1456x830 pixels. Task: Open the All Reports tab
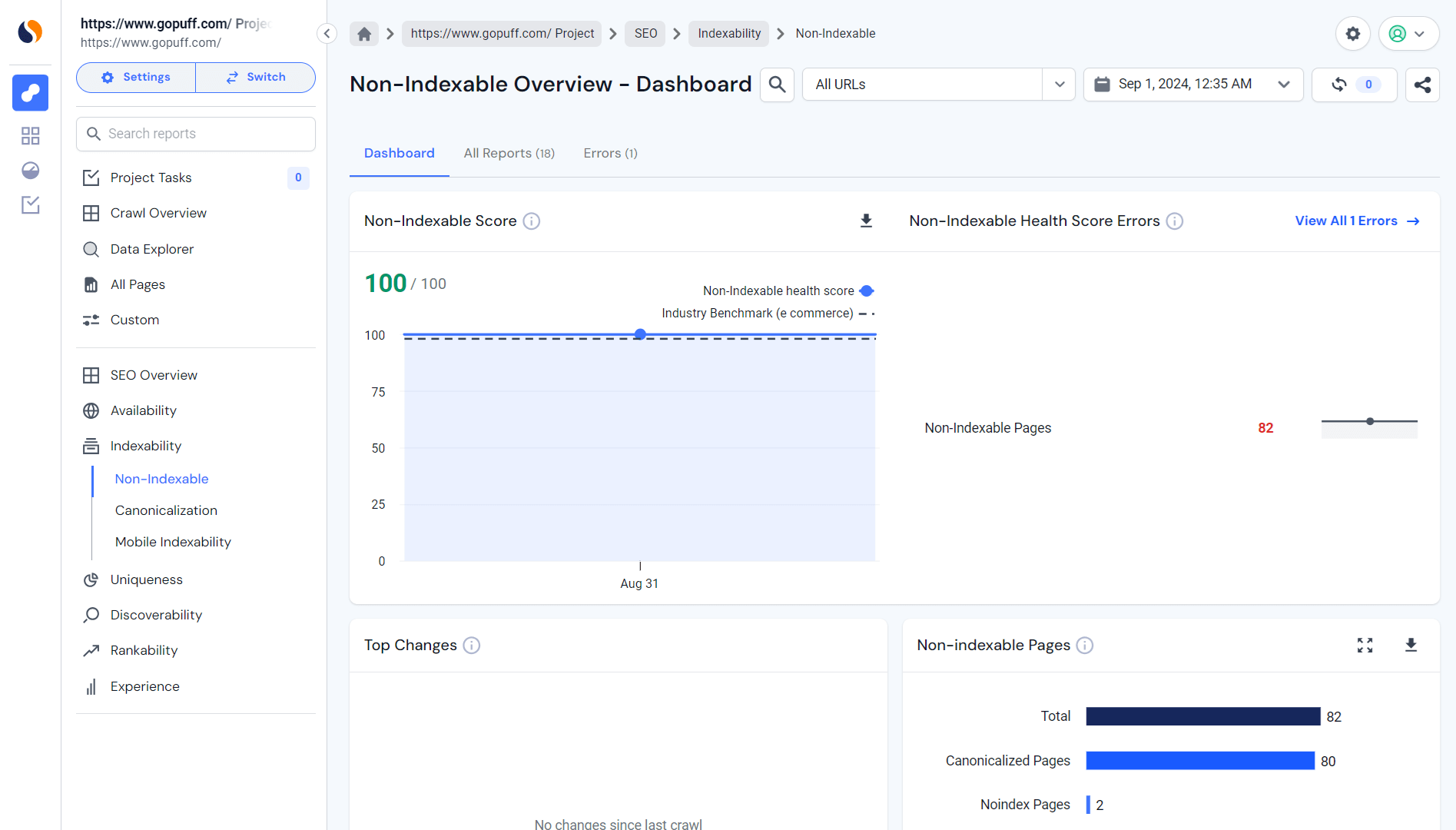coord(509,153)
